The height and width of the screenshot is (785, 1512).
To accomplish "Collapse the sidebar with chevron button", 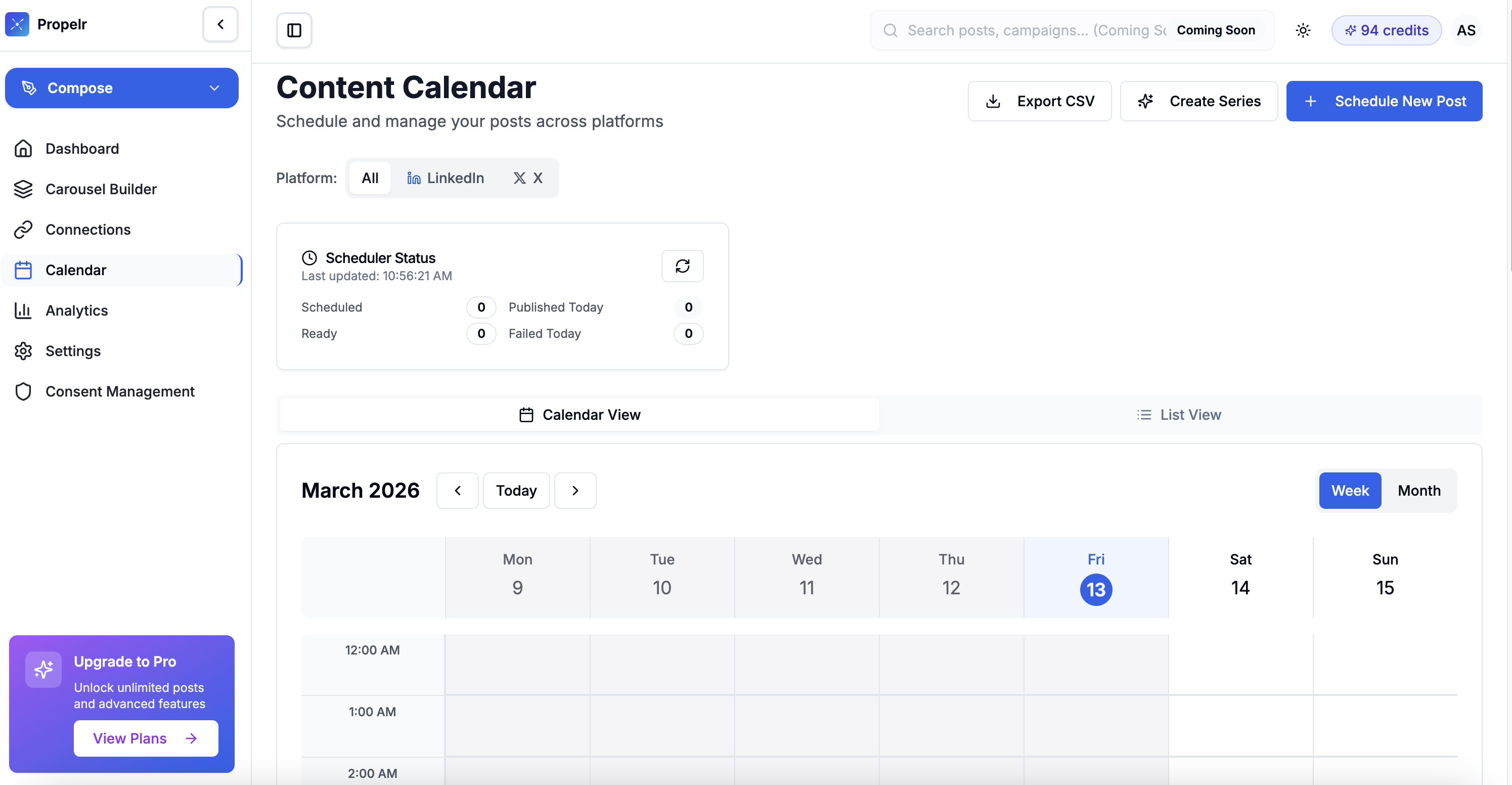I will pyautogui.click(x=220, y=24).
